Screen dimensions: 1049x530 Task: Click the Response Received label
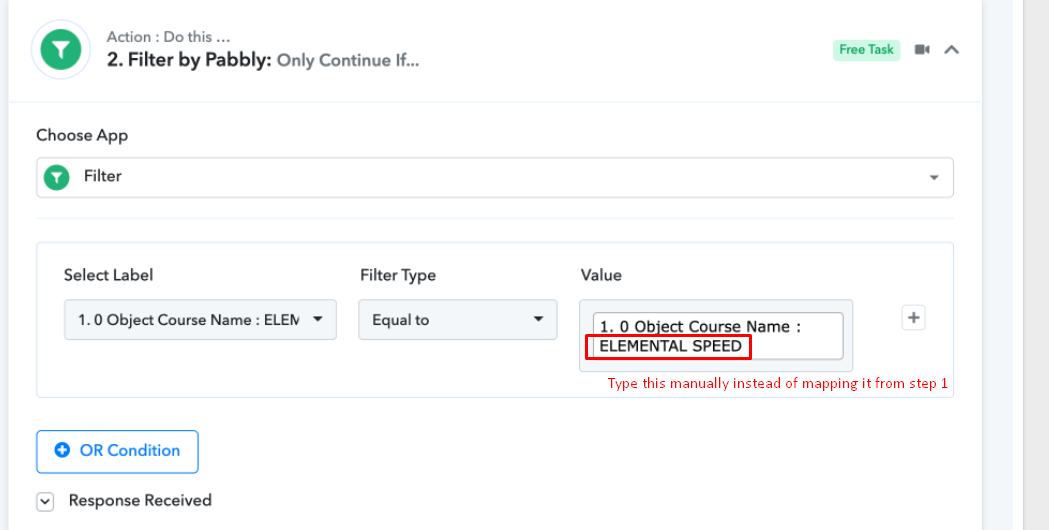point(140,501)
